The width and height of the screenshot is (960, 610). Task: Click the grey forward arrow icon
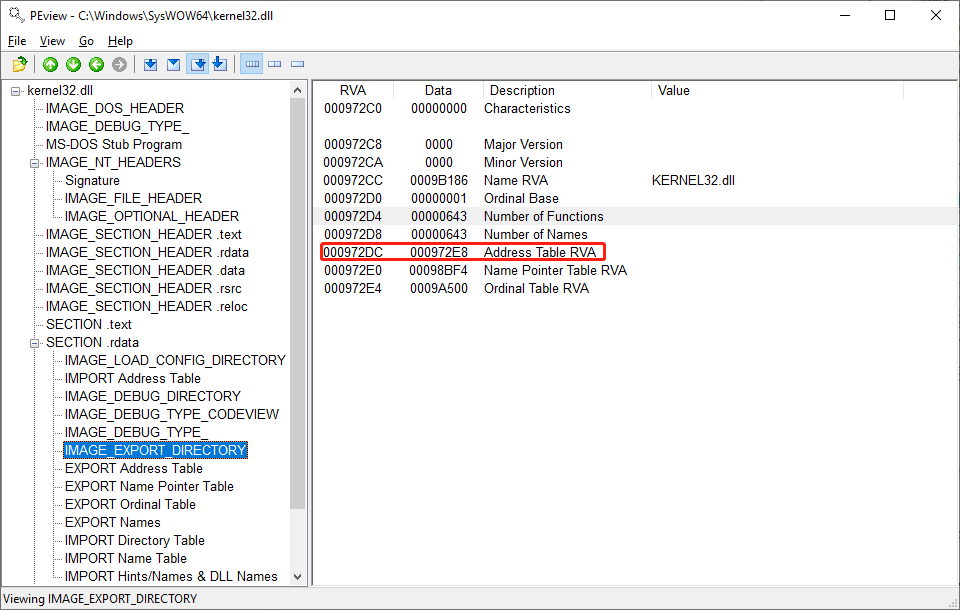(x=119, y=65)
